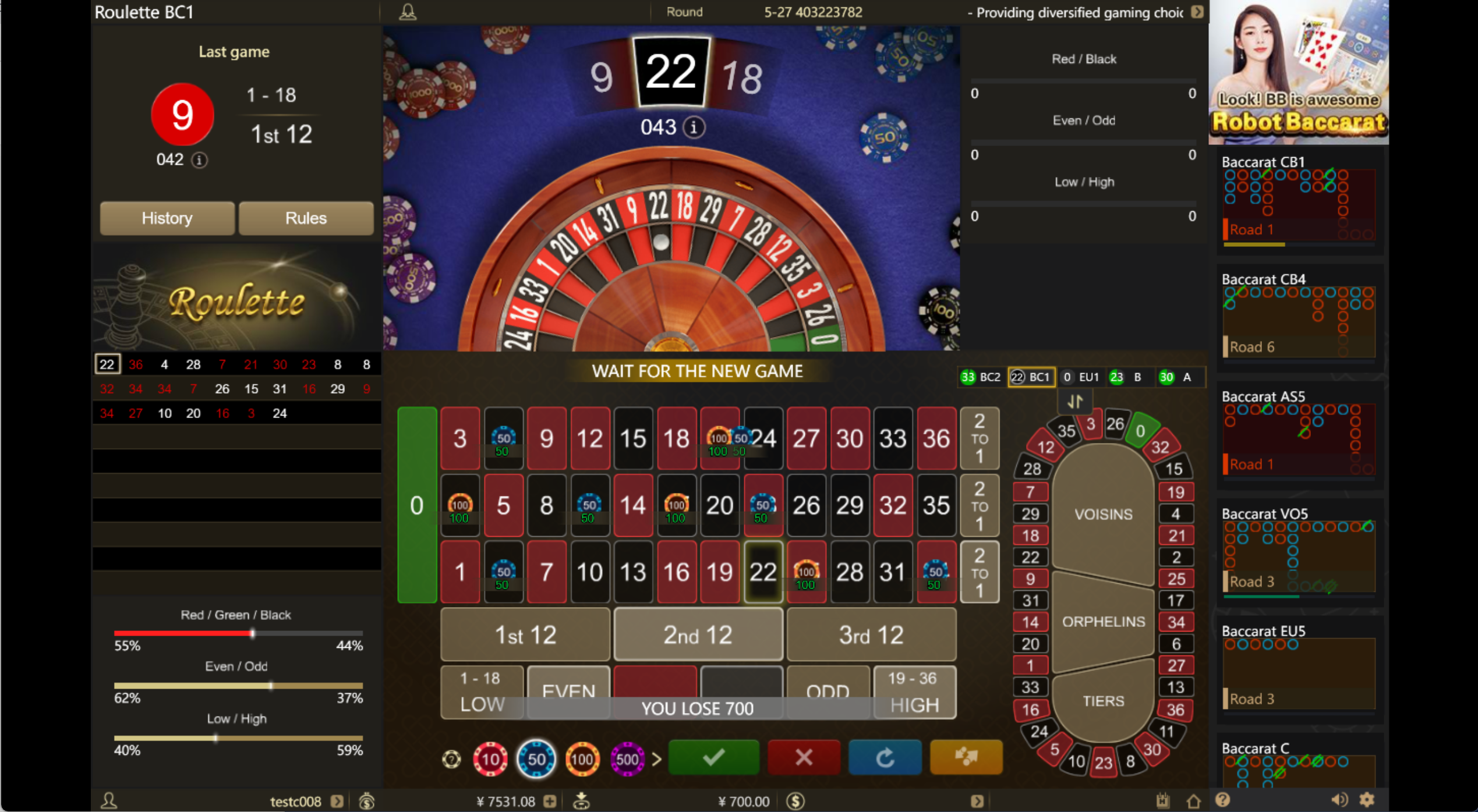This screenshot has width=1478, height=812.
Task: Click the notification bell icon
Action: click(x=408, y=12)
